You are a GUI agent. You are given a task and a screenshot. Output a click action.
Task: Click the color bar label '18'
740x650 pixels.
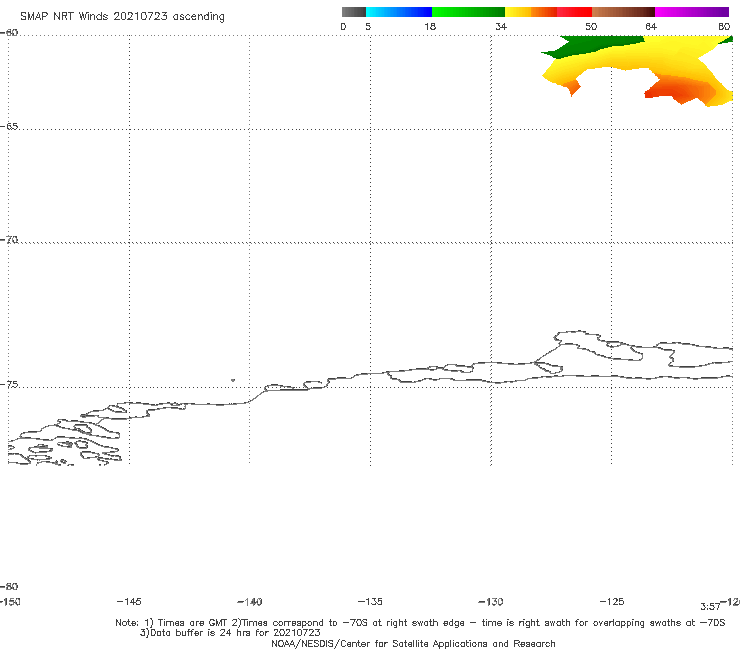430,27
